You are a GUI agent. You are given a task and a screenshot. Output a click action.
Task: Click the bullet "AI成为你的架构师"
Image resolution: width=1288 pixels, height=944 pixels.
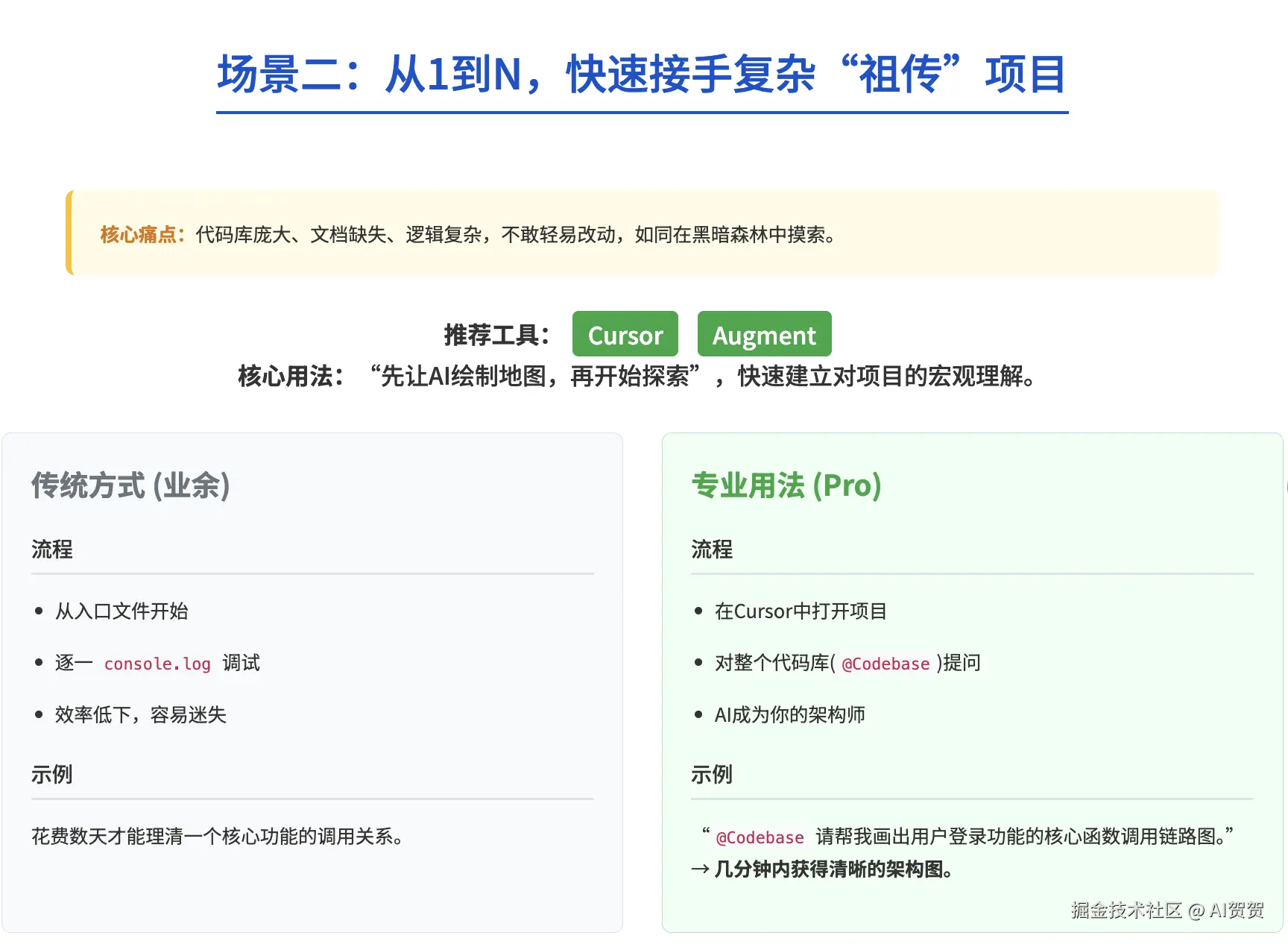tap(790, 714)
